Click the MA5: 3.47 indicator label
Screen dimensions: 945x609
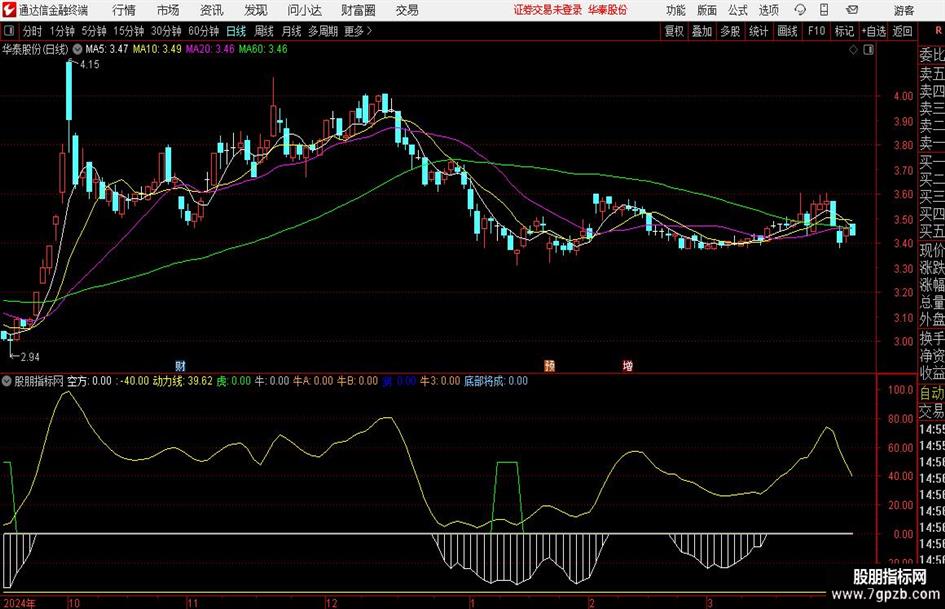[x=107, y=49]
